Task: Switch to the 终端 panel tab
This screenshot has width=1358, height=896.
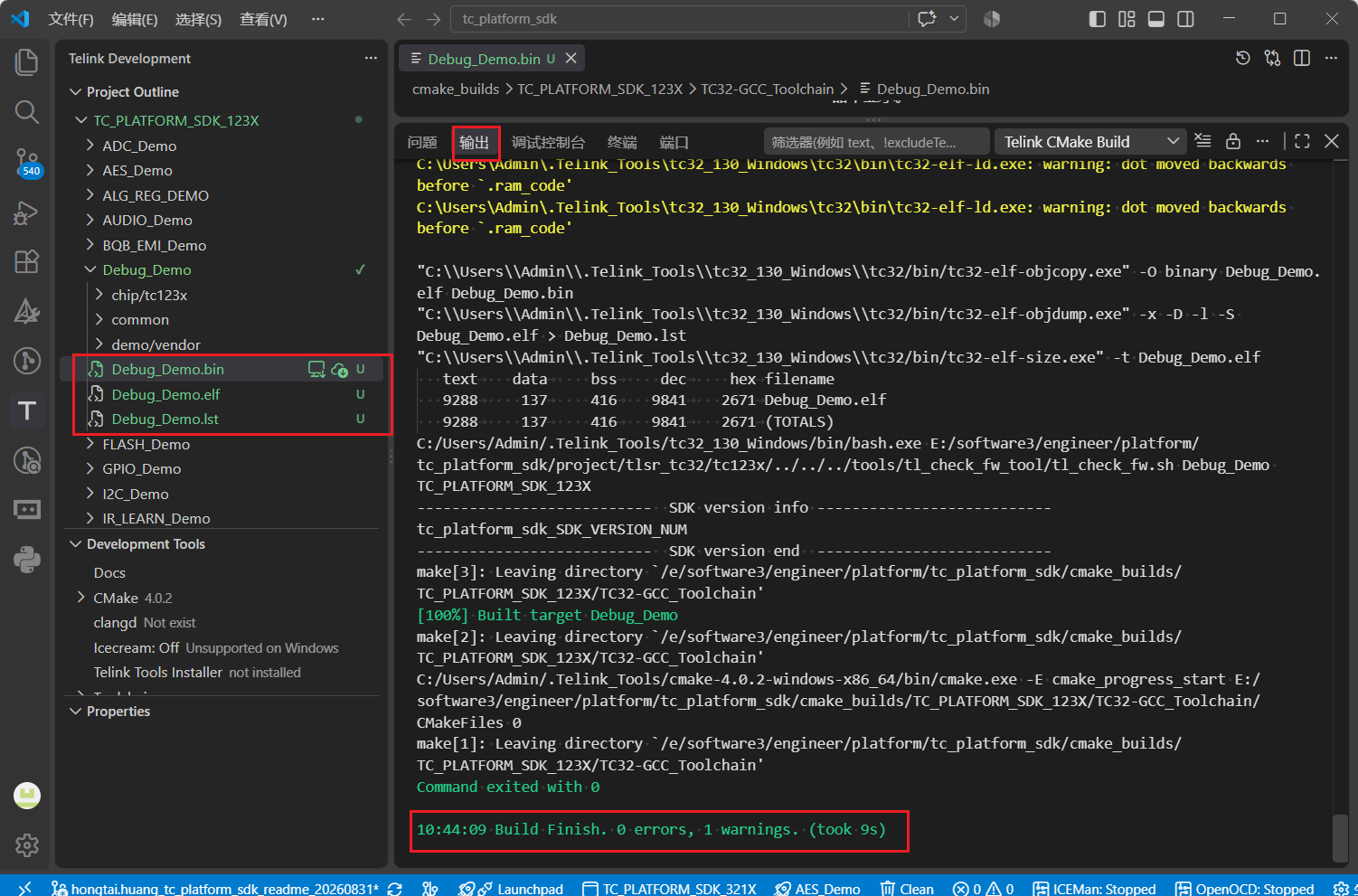Action: click(622, 142)
